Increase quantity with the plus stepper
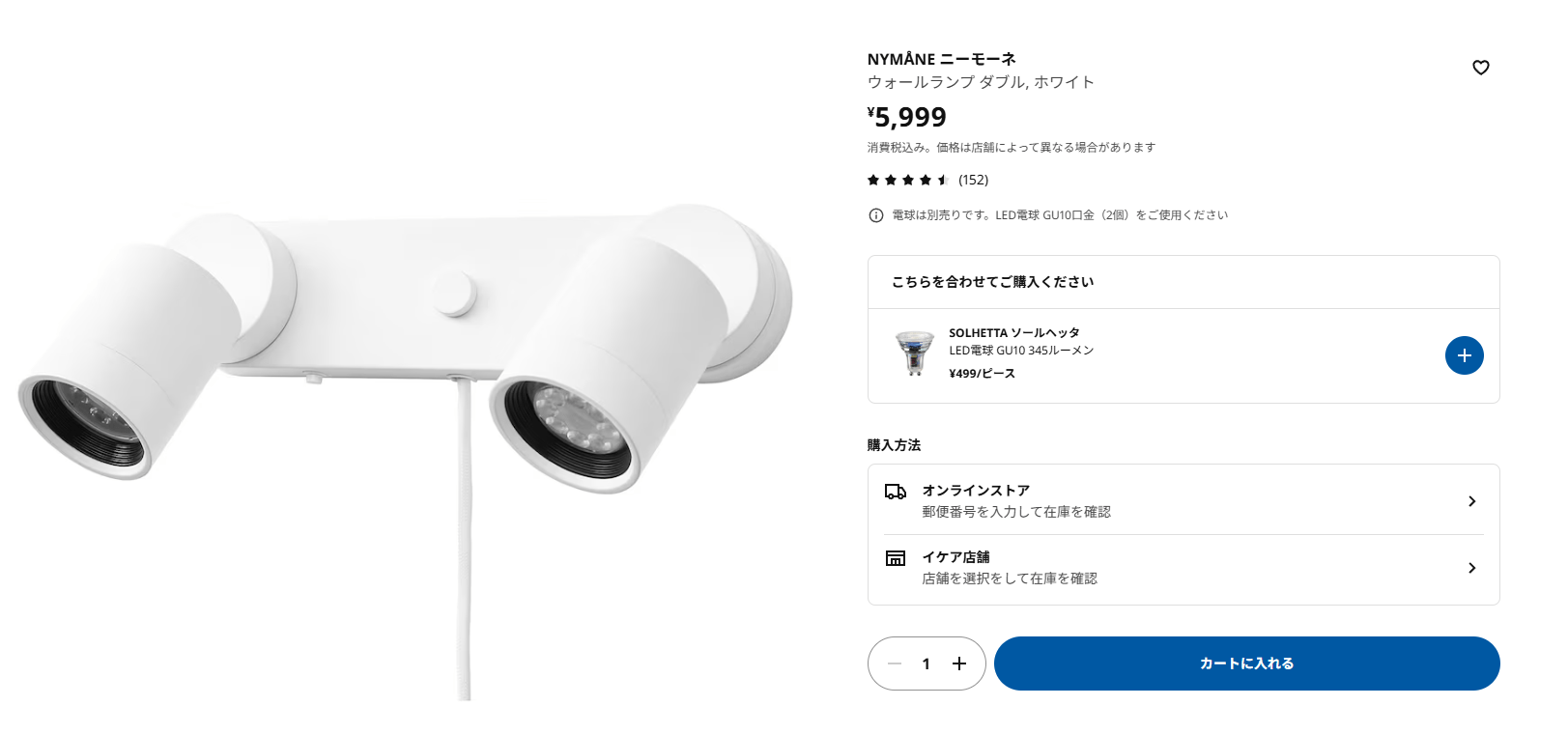Image resolution: width=1568 pixels, height=734 pixels. pos(958,663)
